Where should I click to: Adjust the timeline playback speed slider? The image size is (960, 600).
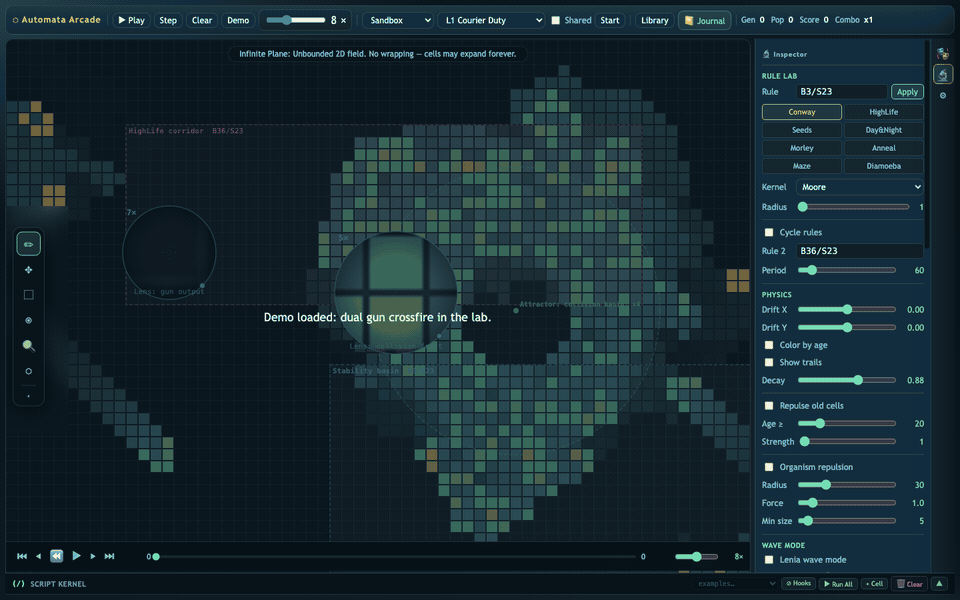pyautogui.click(x=696, y=557)
